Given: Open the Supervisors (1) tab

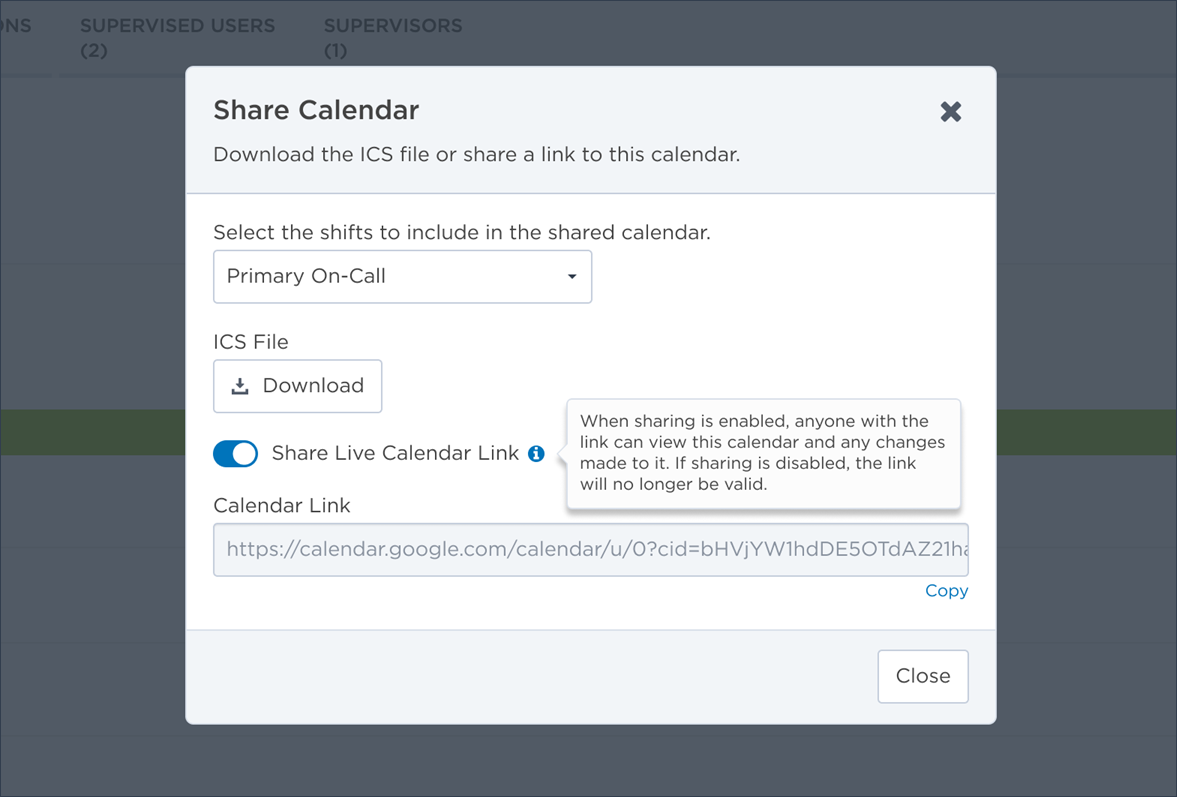Looking at the screenshot, I should coord(393,37).
